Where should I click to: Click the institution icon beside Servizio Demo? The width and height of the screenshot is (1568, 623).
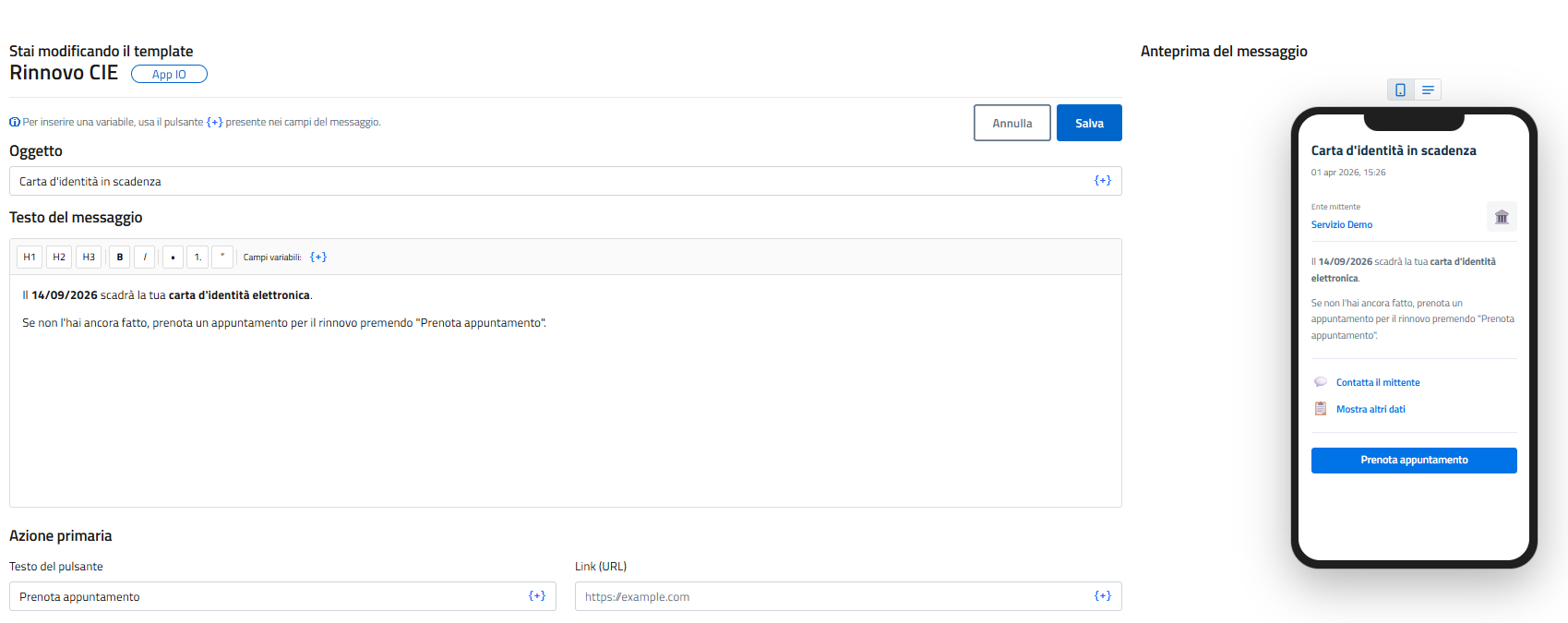1502,217
